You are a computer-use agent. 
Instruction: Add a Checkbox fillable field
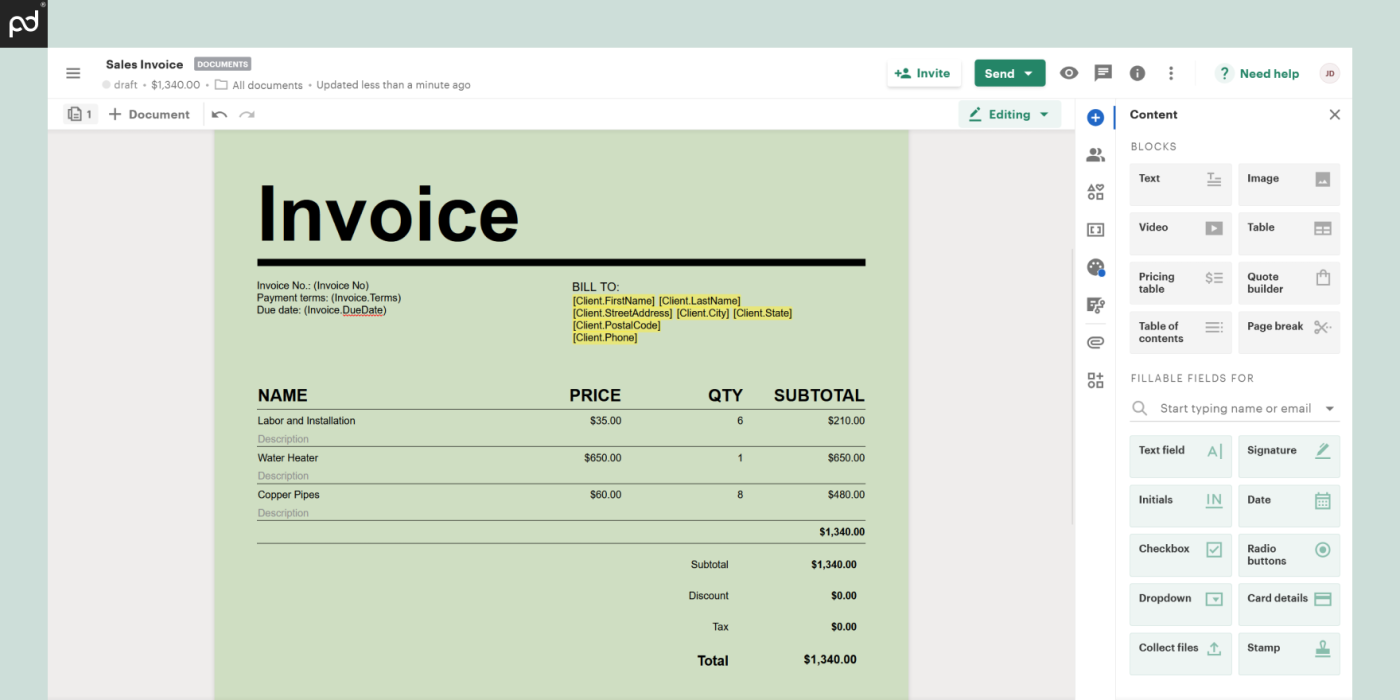click(1180, 554)
